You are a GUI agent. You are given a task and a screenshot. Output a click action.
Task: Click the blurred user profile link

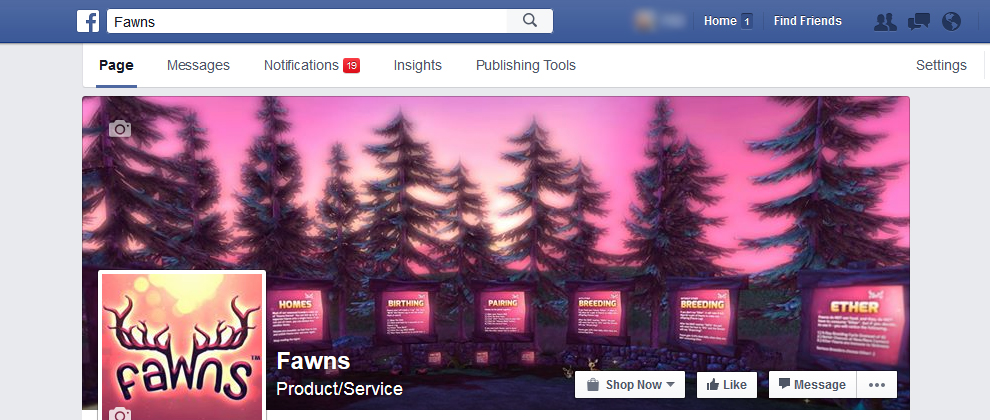(660, 21)
